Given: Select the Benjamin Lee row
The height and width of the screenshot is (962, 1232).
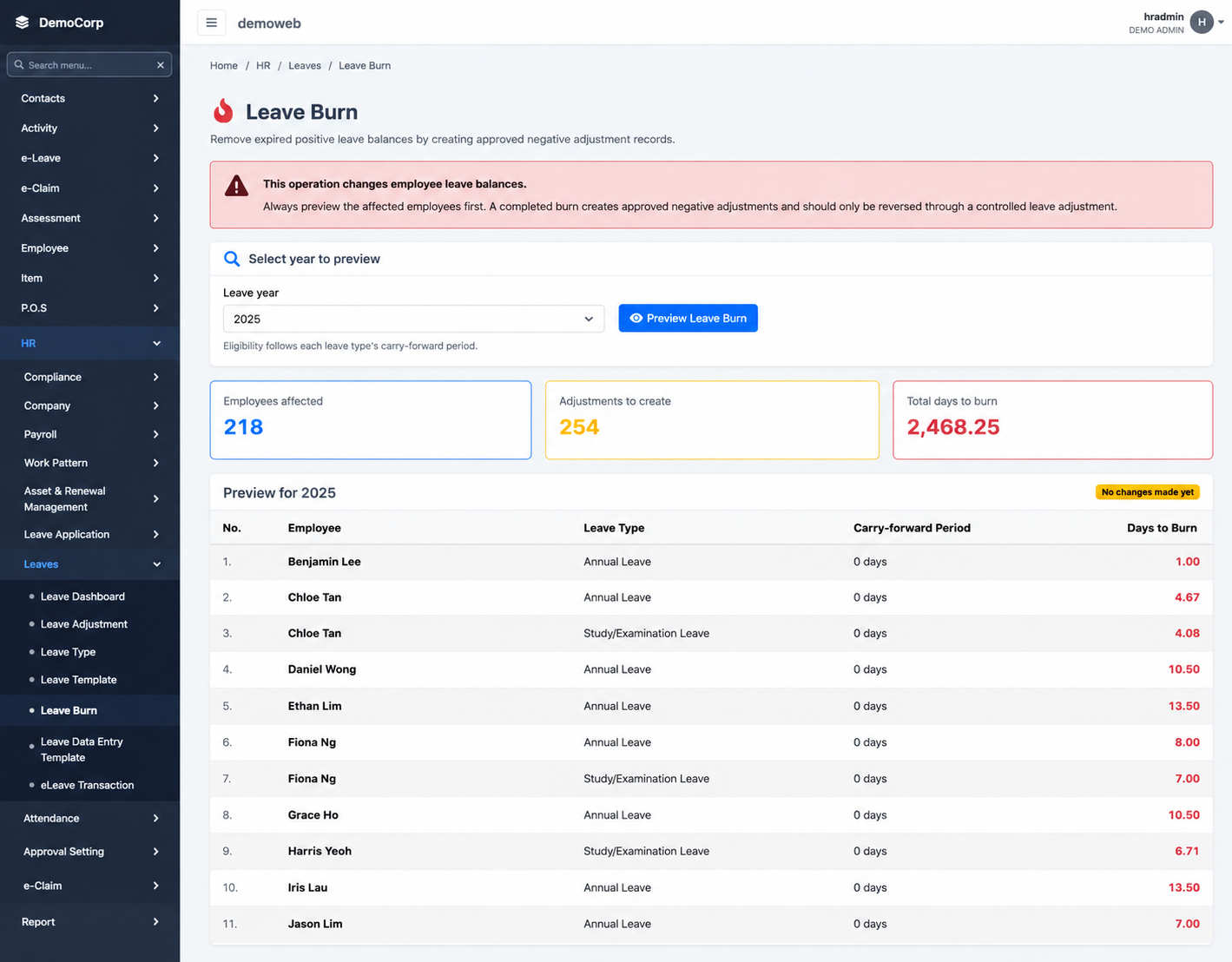Looking at the screenshot, I should click(x=711, y=562).
